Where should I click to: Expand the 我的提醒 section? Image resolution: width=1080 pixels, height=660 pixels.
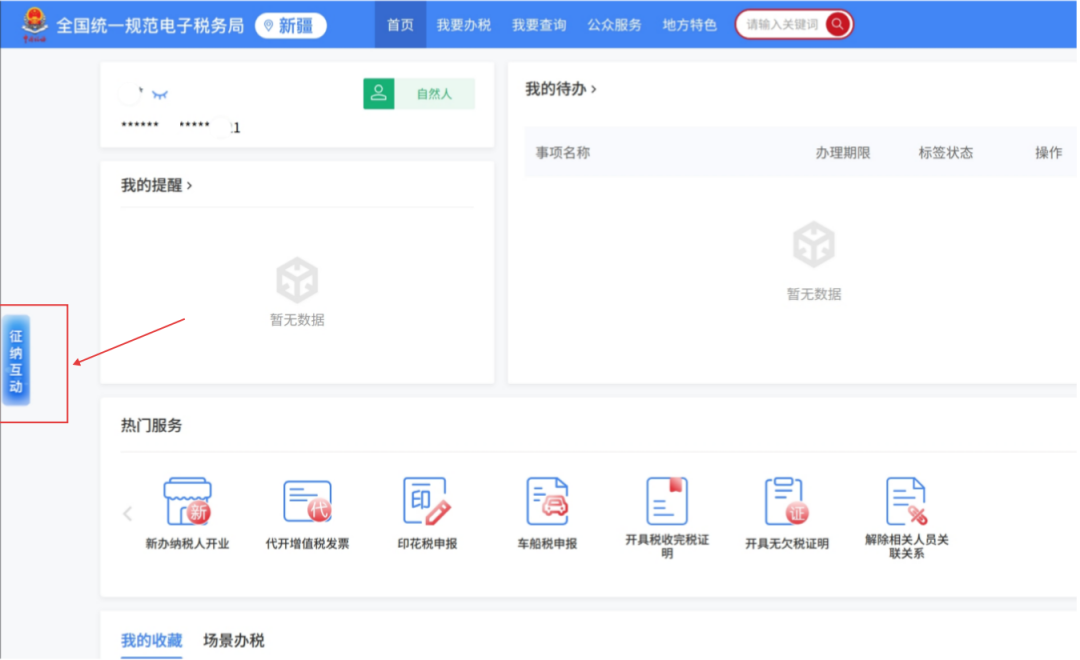156,185
